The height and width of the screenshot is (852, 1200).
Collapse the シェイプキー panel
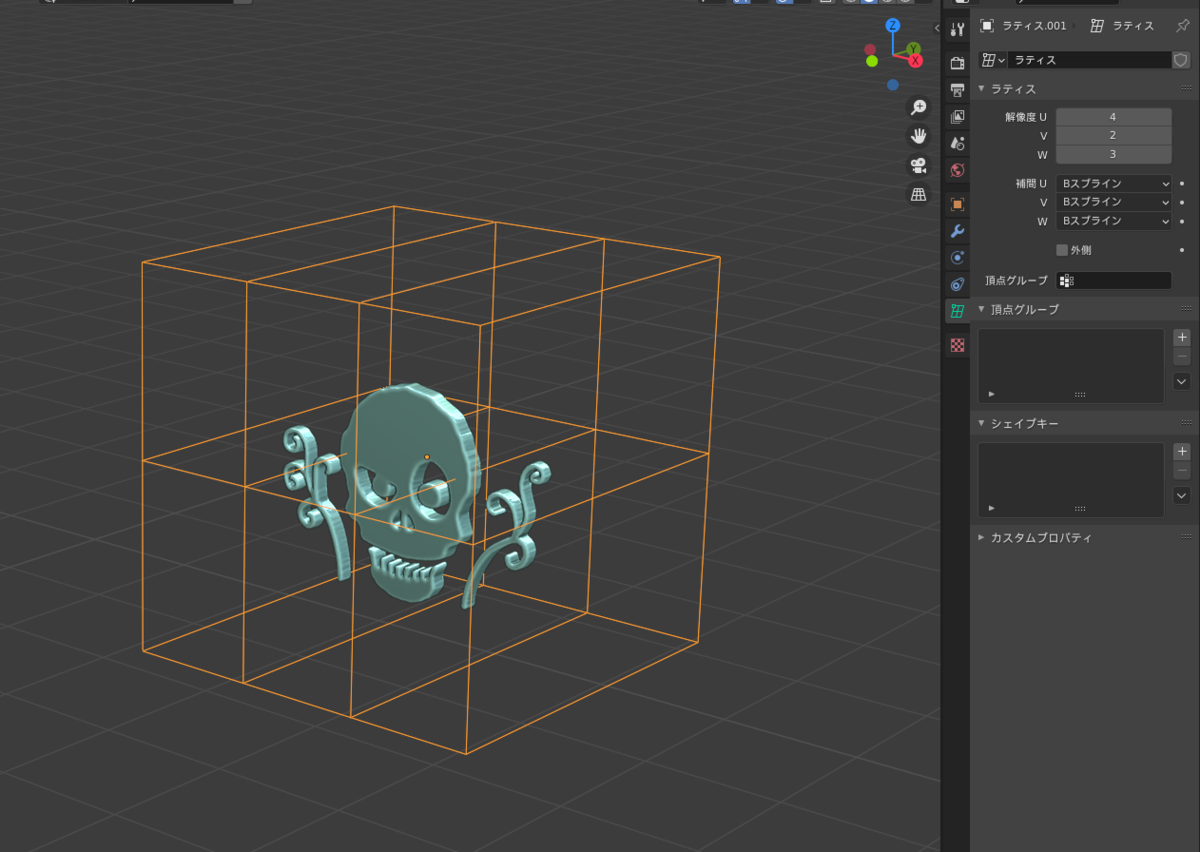click(x=982, y=423)
